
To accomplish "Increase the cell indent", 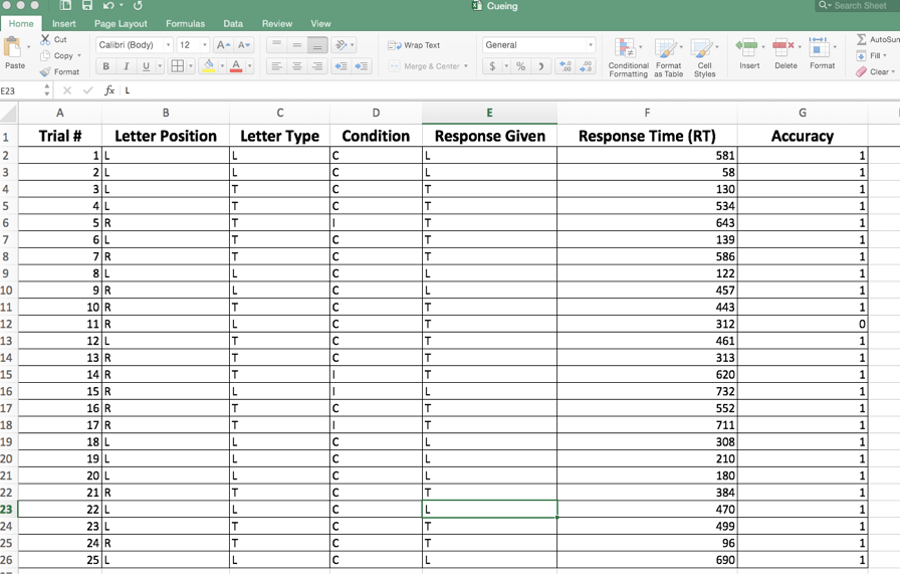I will (361, 66).
